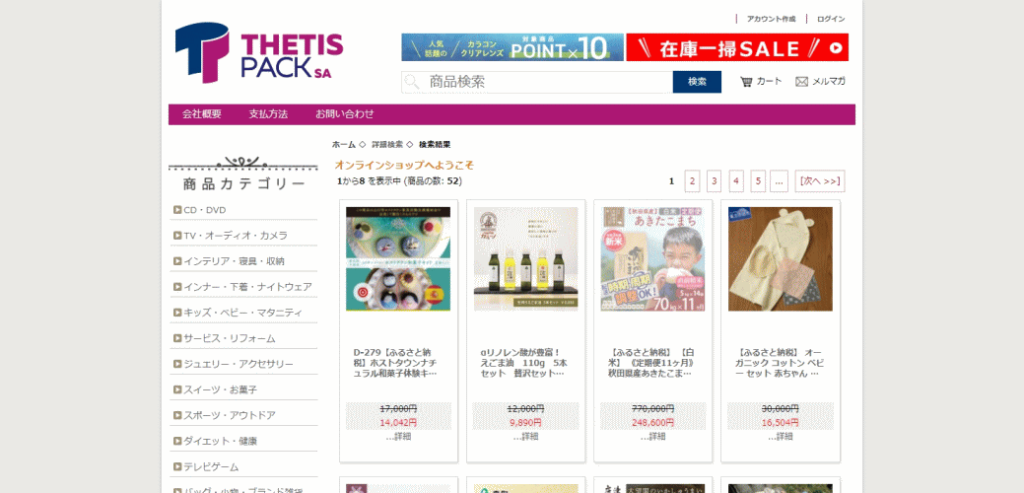Click the メルマガ text link
Screen dimensions: 1024x493
point(829,82)
